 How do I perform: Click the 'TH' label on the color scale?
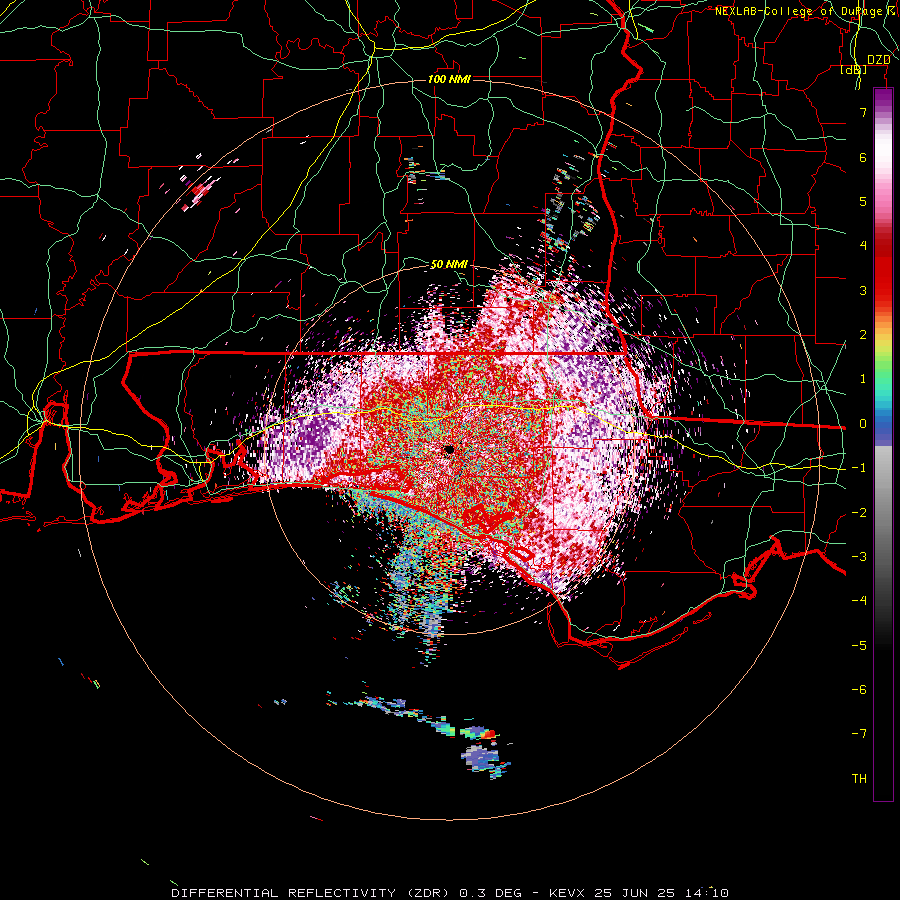click(859, 779)
